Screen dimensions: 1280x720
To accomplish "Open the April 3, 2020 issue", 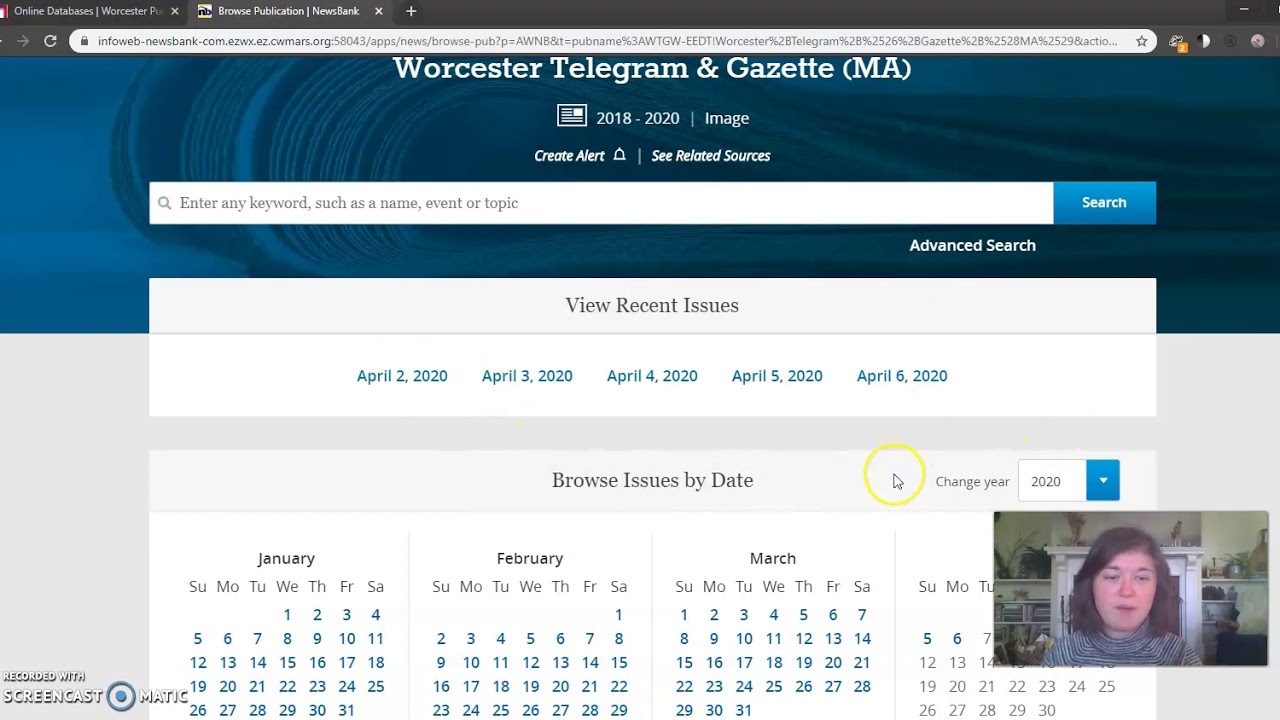I will pyautogui.click(x=527, y=376).
